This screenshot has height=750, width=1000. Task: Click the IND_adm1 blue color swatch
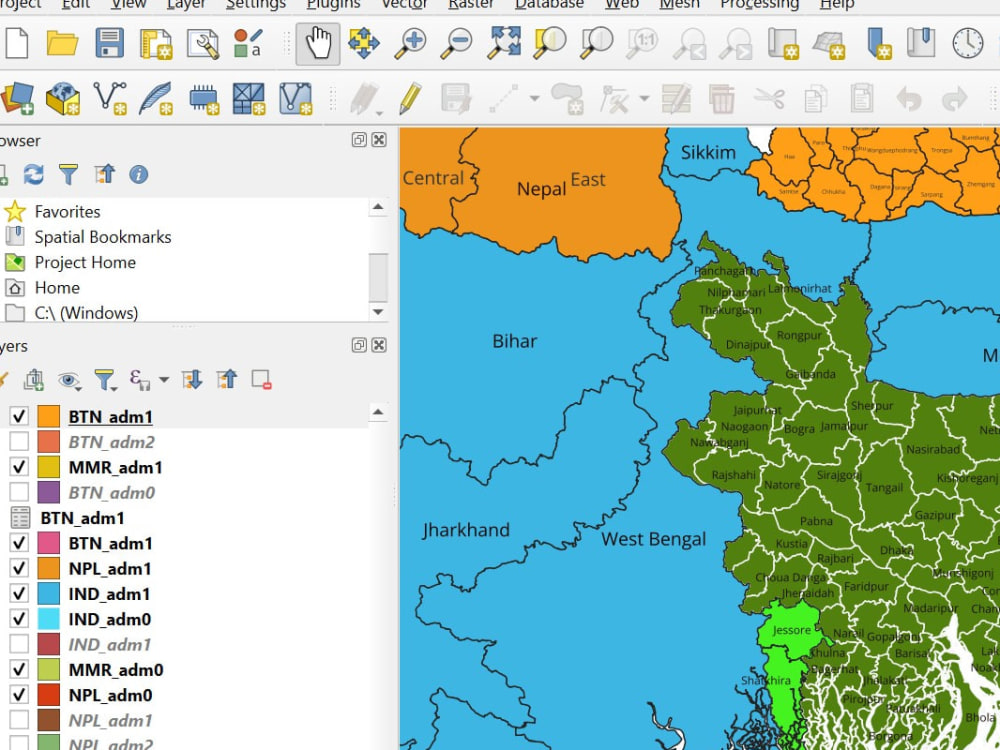pyautogui.click(x=48, y=594)
